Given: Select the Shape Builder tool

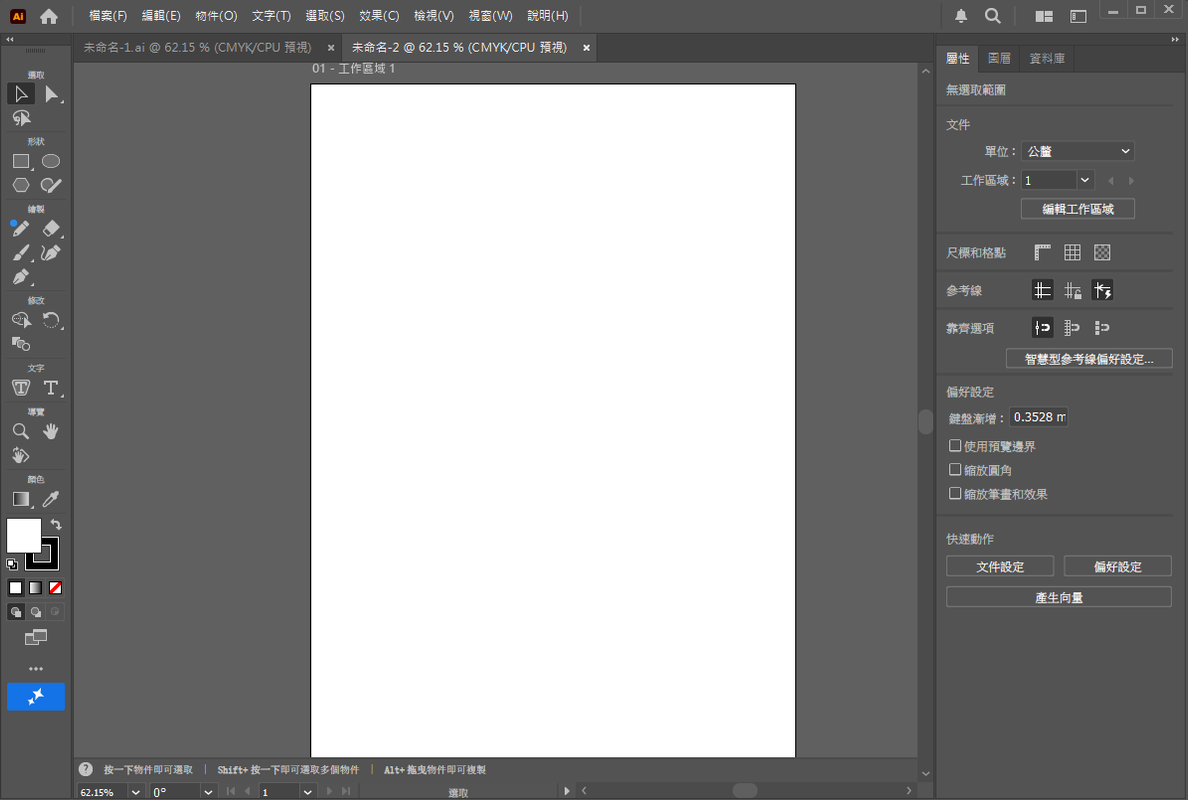Looking at the screenshot, I should click(20, 320).
